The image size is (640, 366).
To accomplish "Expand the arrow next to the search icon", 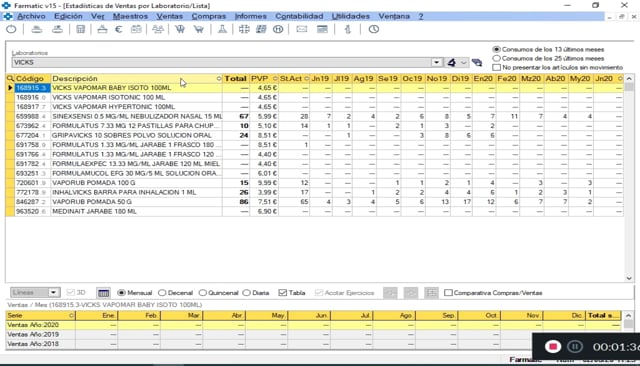I will pyautogui.click(x=464, y=62).
